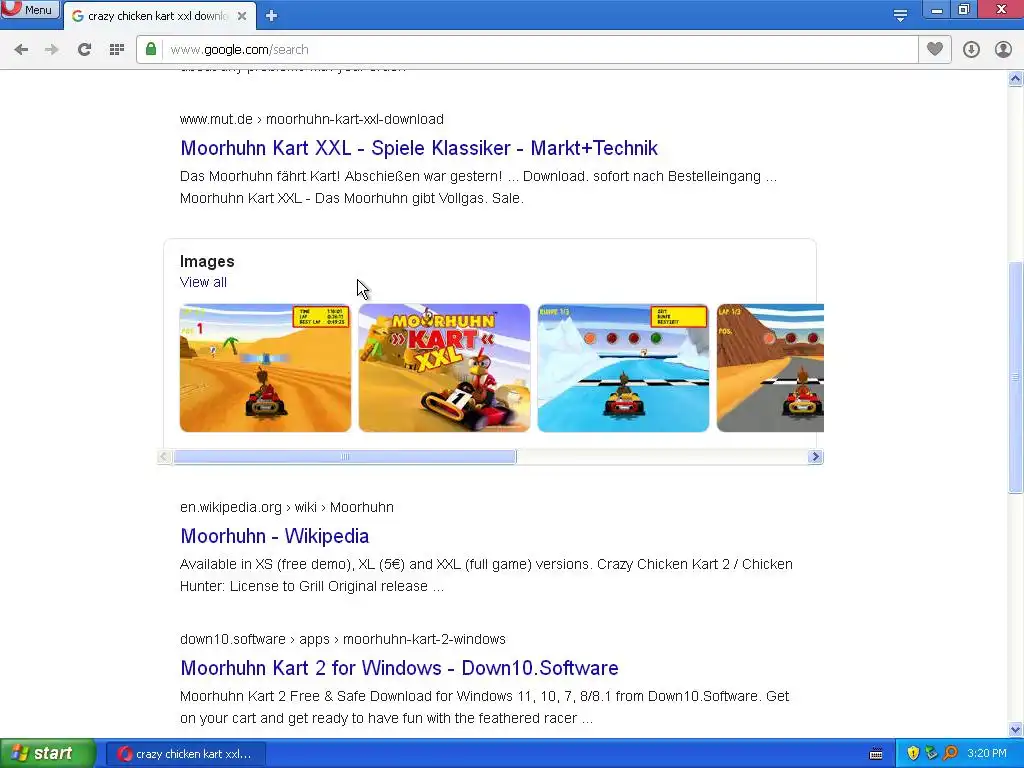The height and width of the screenshot is (768, 1024).
Task: Reload the page
Action: click(x=84, y=50)
